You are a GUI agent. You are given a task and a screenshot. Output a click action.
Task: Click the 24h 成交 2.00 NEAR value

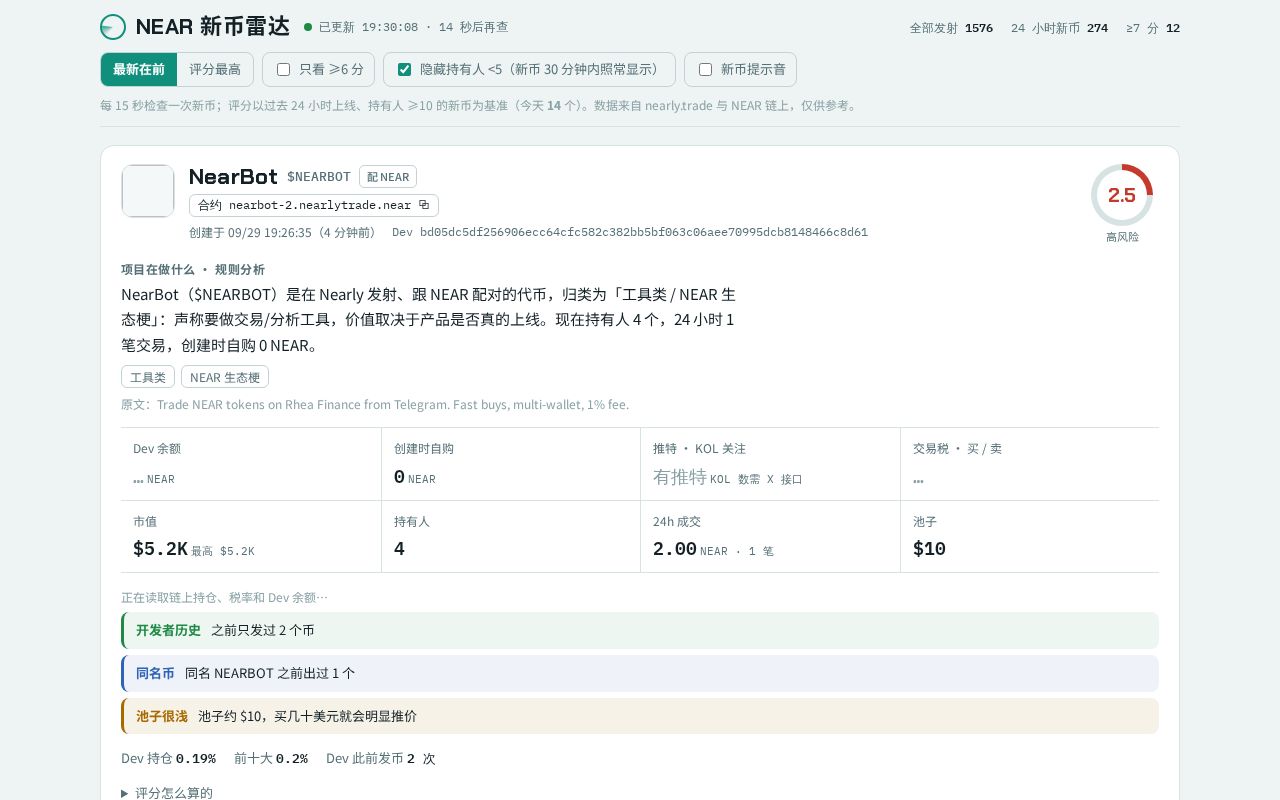(713, 549)
